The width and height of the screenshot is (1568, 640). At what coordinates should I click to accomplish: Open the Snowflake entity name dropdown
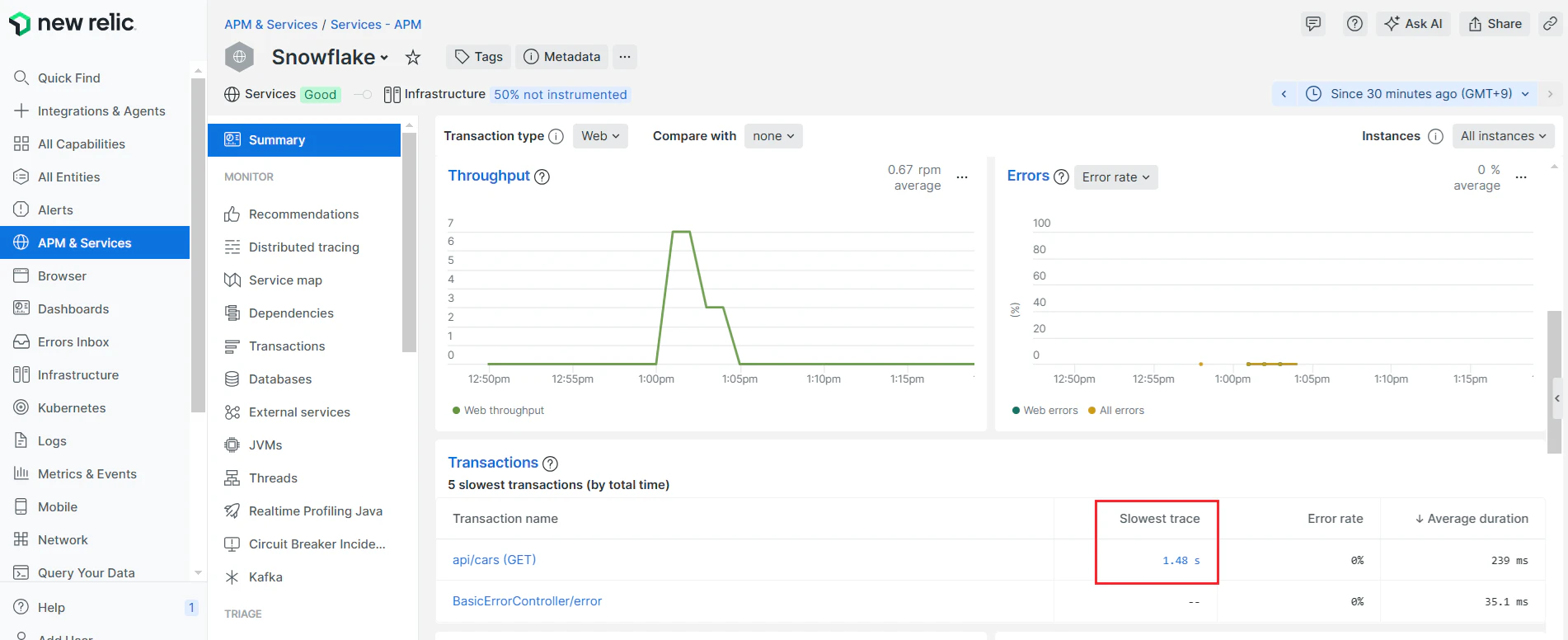[x=330, y=57]
